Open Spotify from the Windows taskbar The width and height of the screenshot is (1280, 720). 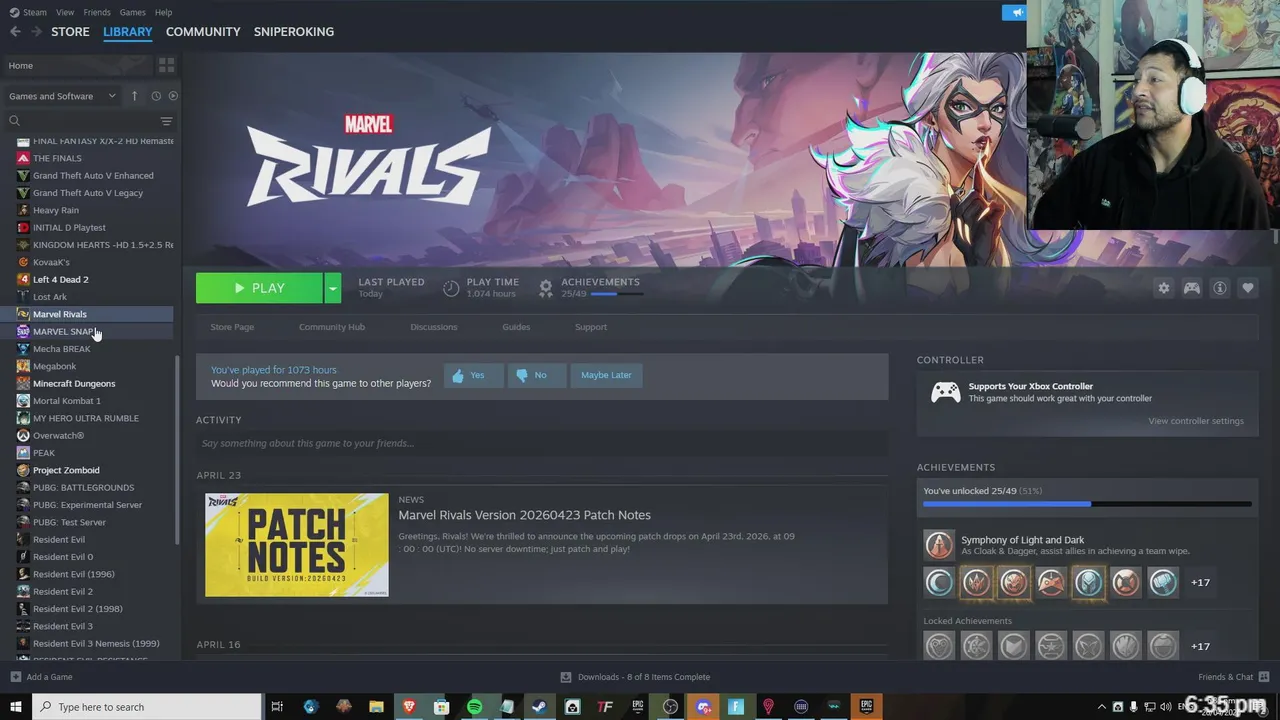click(474, 707)
